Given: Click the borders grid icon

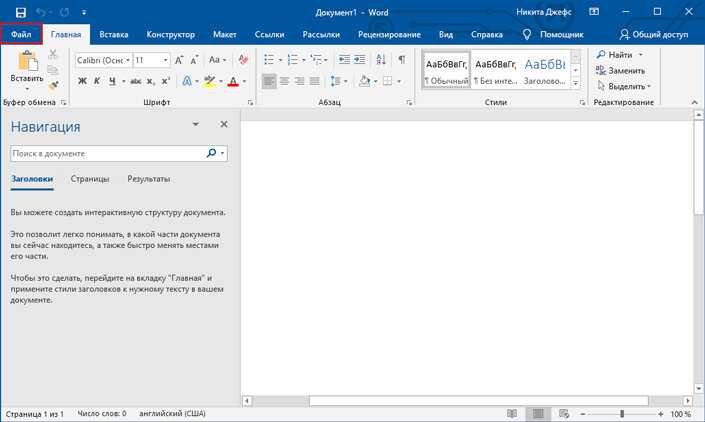Looking at the screenshot, I should tap(387, 81).
